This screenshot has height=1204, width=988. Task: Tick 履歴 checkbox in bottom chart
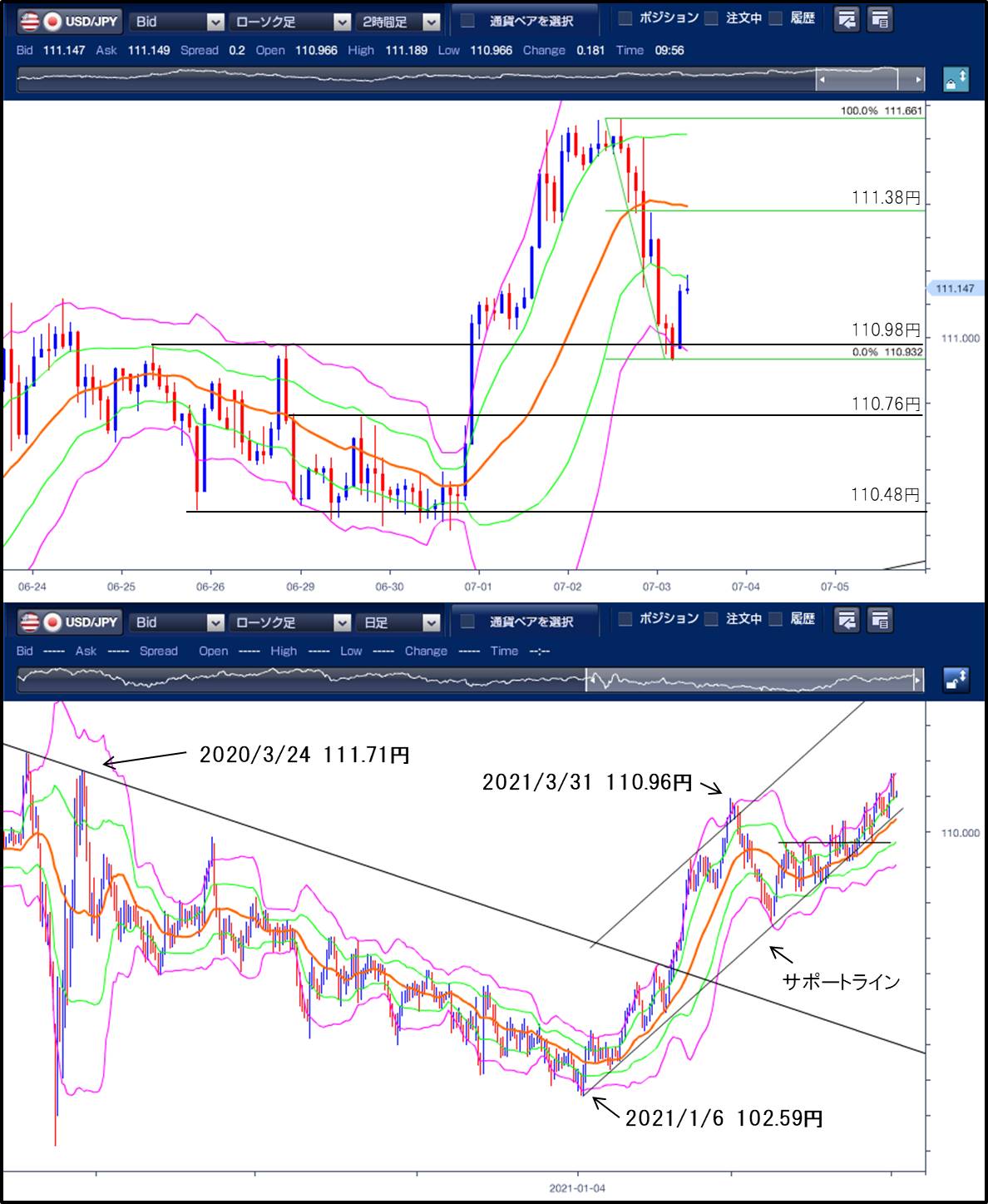pyautogui.click(x=776, y=619)
